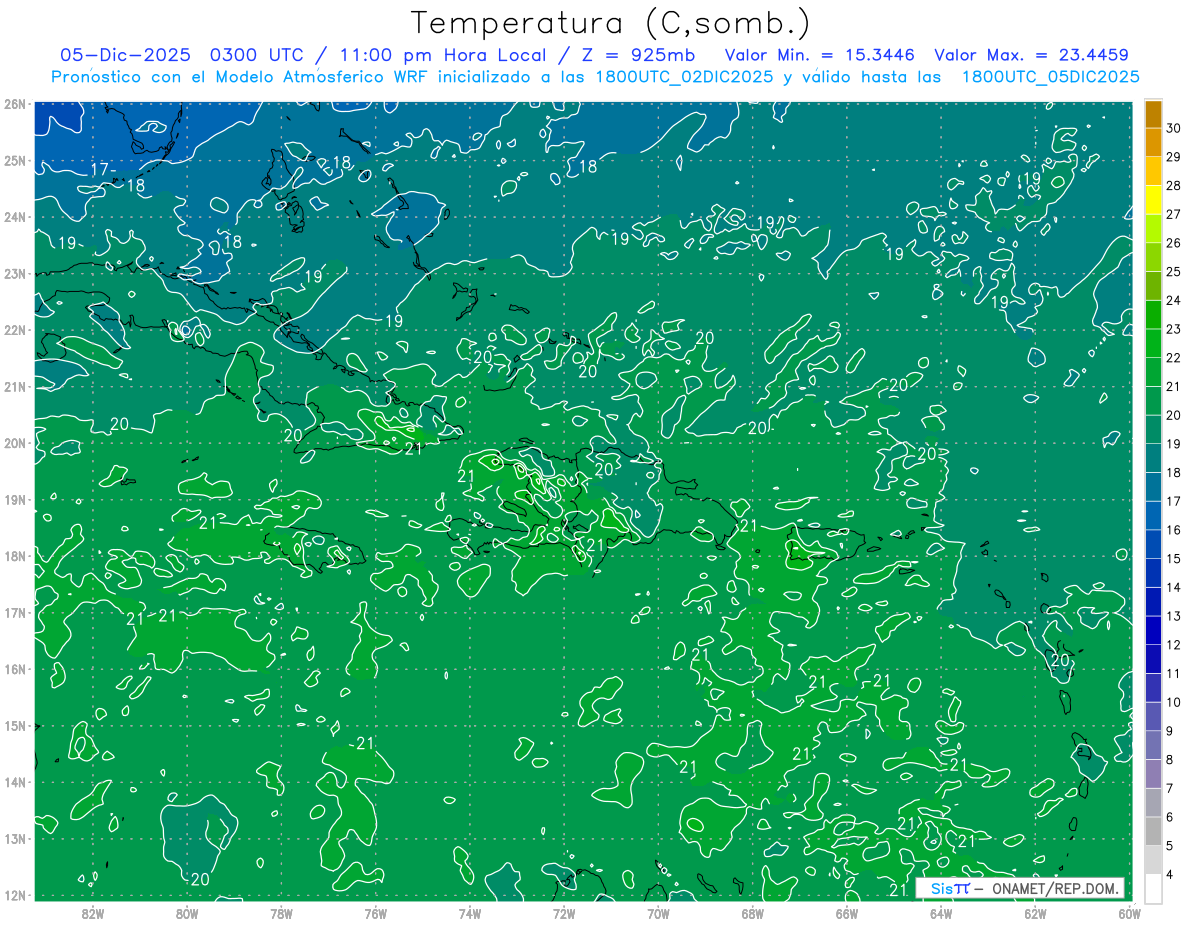
Task: Click the '12N' latitude label
Action: coord(15,895)
